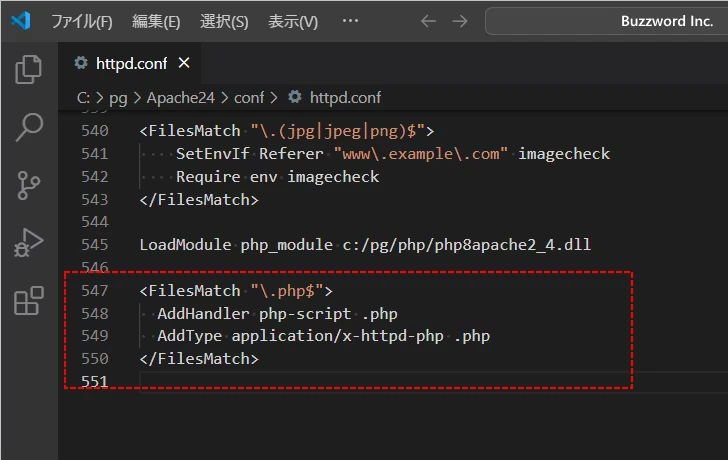Expand the conf breadcrumb folder
Viewport: 728px width, 460px height.
(x=249, y=97)
